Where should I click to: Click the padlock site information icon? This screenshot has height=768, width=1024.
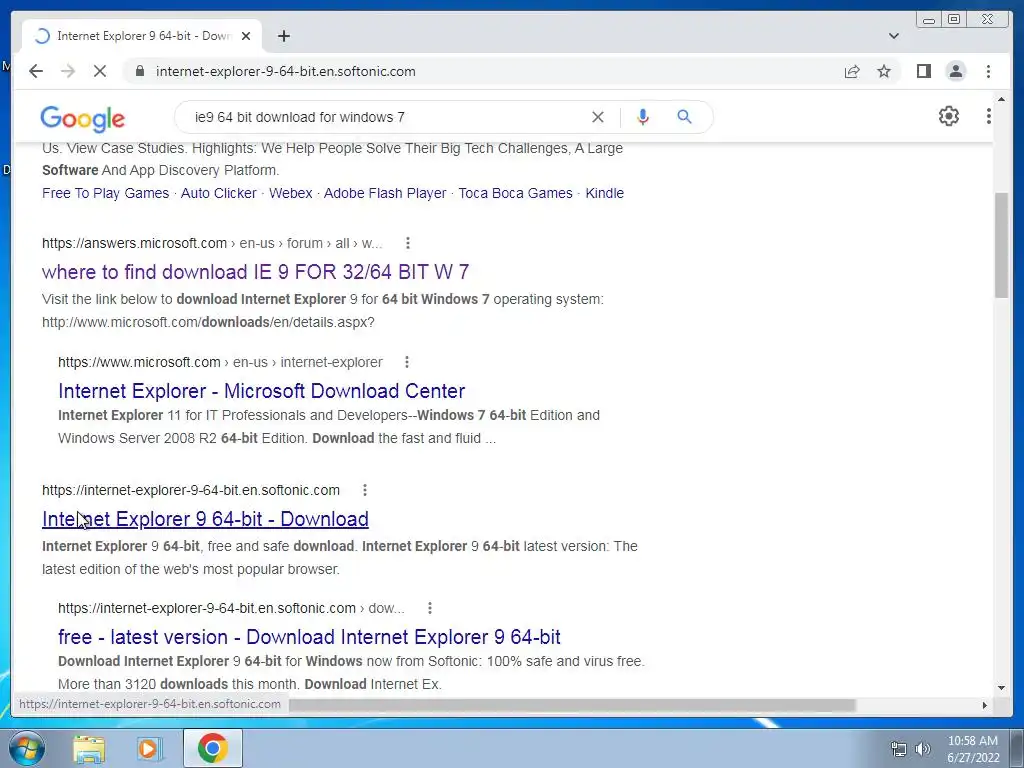click(140, 71)
